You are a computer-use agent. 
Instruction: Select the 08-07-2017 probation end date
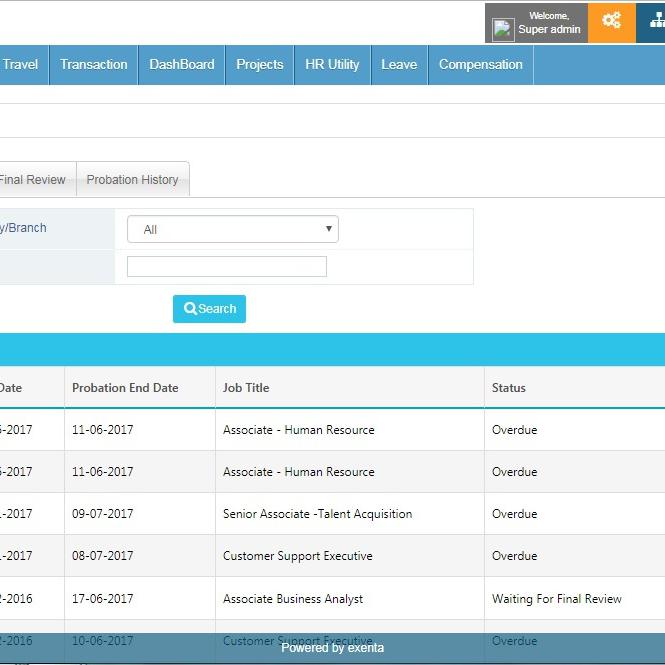103,556
